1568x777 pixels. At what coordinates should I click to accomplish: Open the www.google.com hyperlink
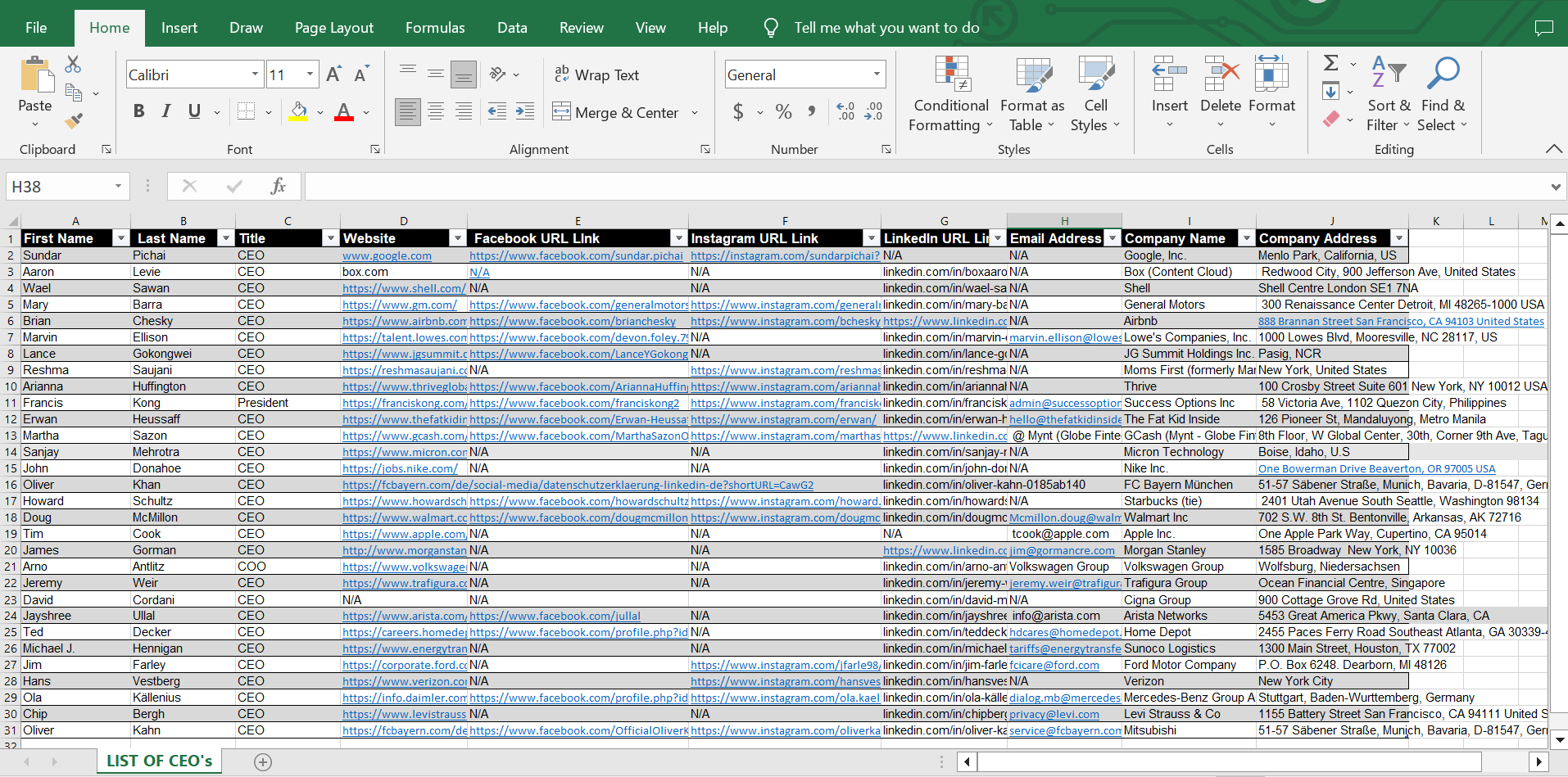click(387, 255)
